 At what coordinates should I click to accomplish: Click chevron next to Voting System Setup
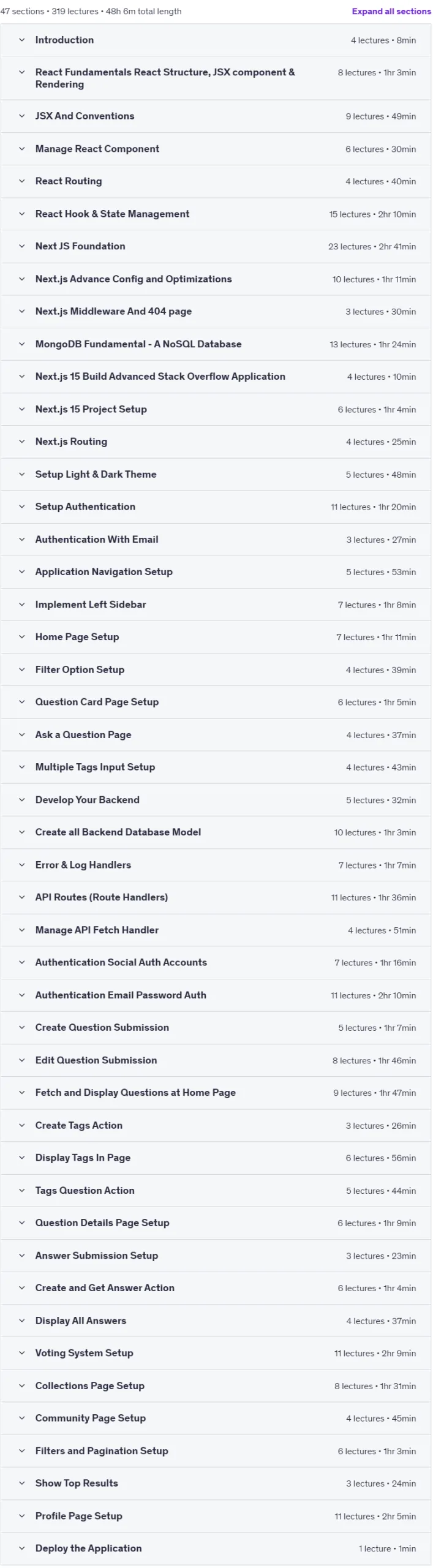(22, 1353)
